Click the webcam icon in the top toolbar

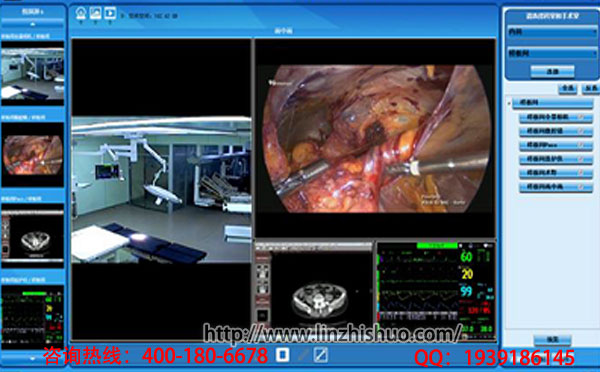coord(81,13)
